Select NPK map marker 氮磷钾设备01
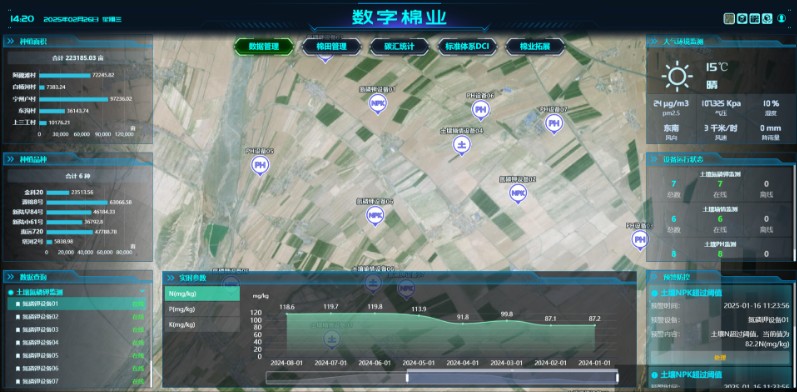Viewport: 797px width, 392px height. 377,104
